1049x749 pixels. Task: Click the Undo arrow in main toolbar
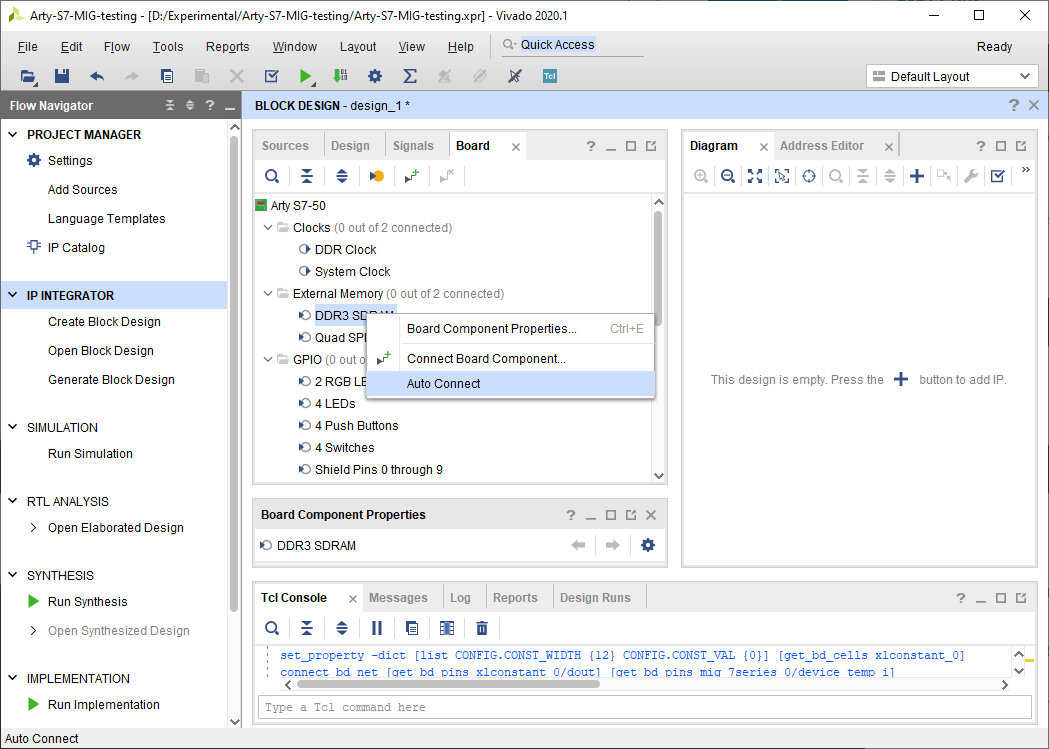97,76
